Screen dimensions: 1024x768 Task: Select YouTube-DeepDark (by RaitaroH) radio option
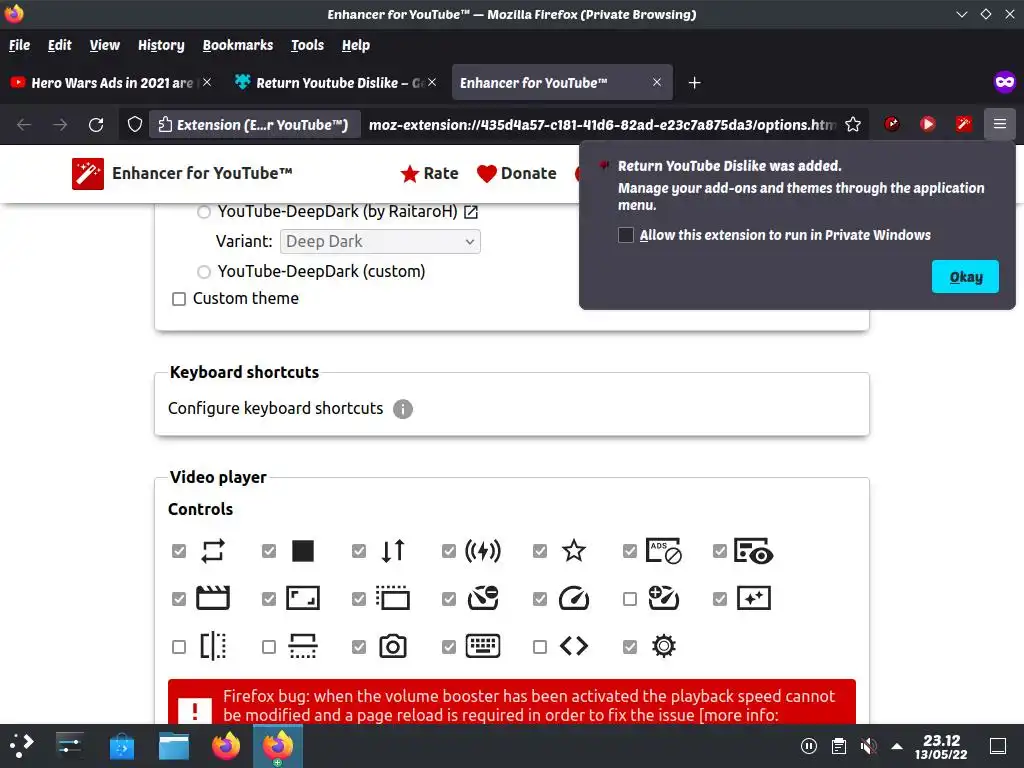(x=204, y=212)
